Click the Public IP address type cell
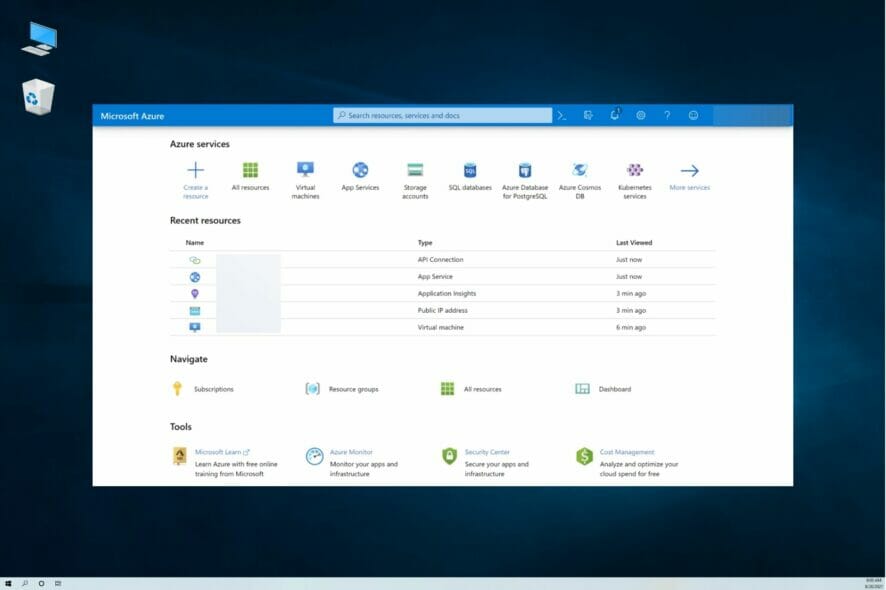Viewport: 886px width, 590px height. [x=442, y=310]
